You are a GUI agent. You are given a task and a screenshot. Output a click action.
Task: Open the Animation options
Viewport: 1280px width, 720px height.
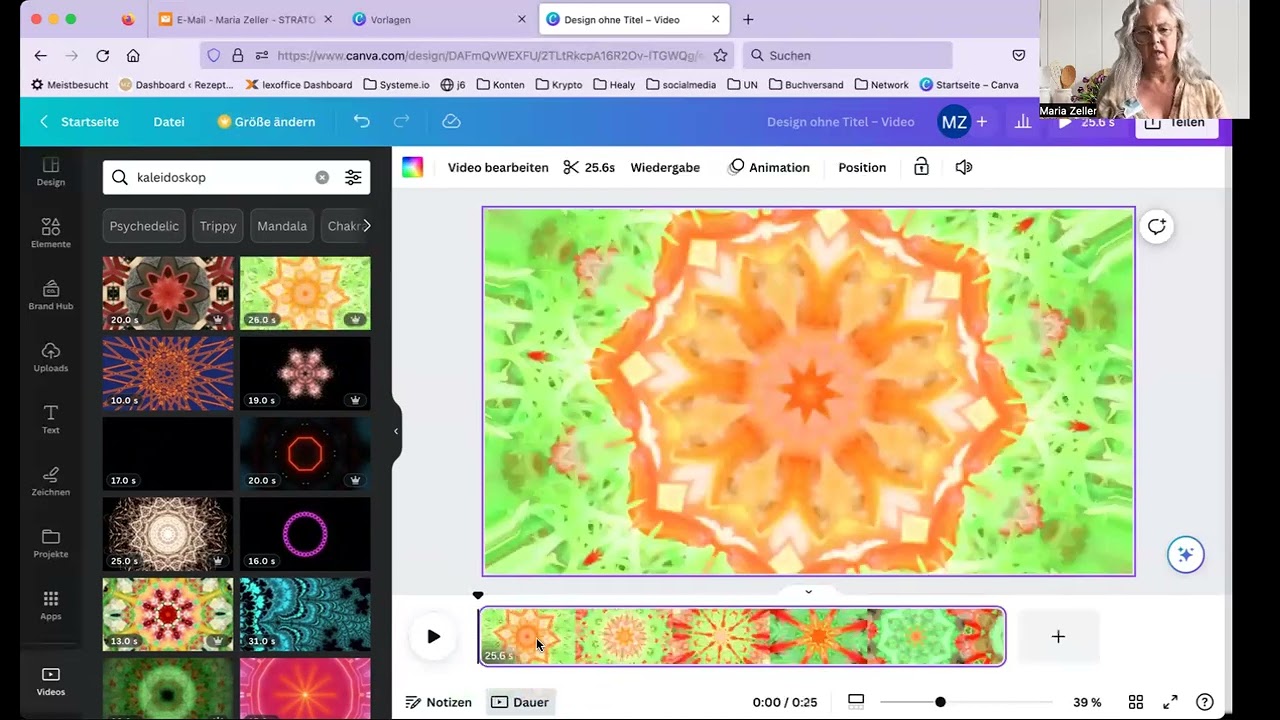click(769, 167)
